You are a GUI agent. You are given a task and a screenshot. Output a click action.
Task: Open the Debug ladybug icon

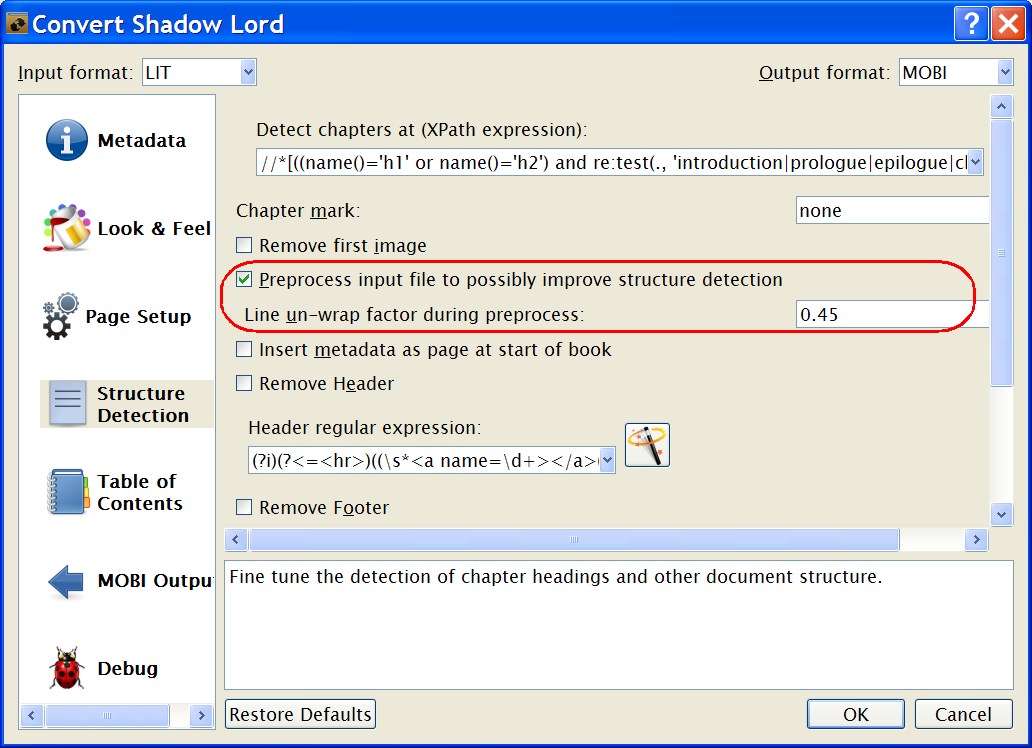click(67, 668)
